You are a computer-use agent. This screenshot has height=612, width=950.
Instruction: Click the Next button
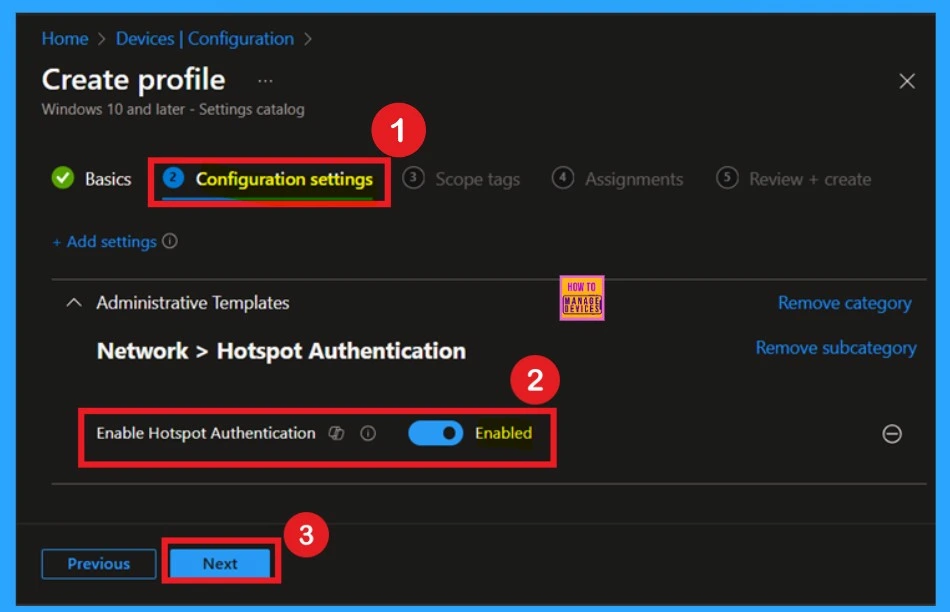coord(220,564)
